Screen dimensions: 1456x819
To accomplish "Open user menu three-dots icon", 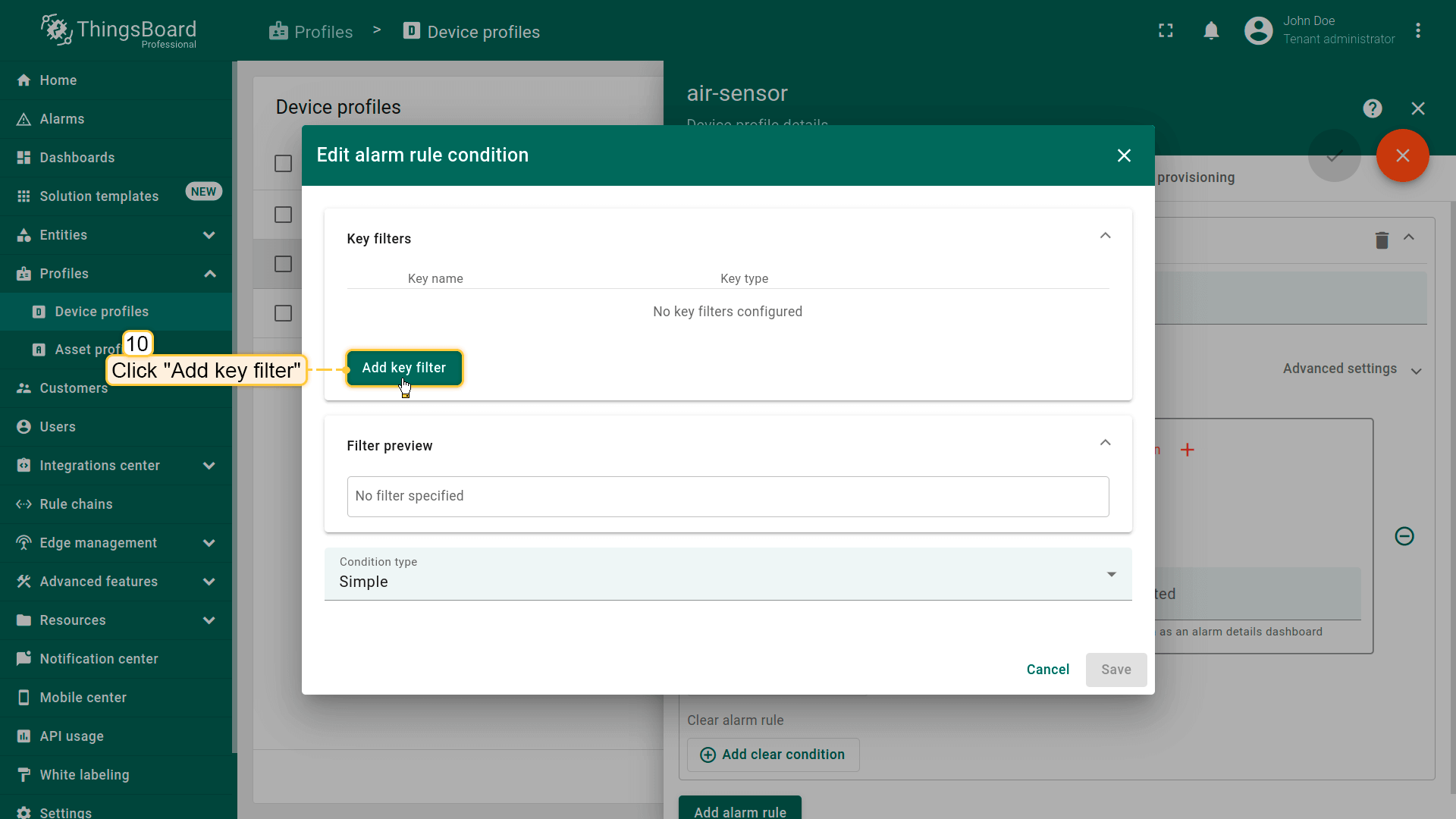I will pos(1417,31).
